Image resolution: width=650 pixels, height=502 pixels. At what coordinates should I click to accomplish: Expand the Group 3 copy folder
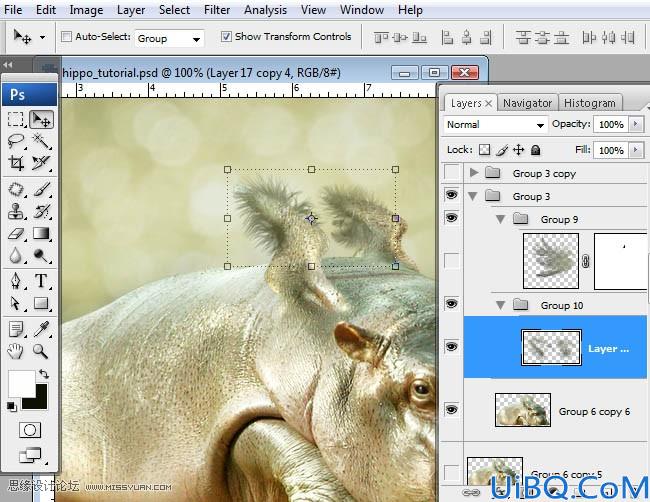(x=473, y=172)
